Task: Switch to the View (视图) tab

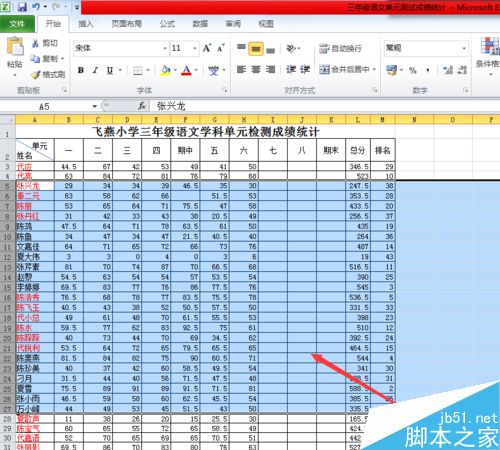Action: tap(266, 24)
